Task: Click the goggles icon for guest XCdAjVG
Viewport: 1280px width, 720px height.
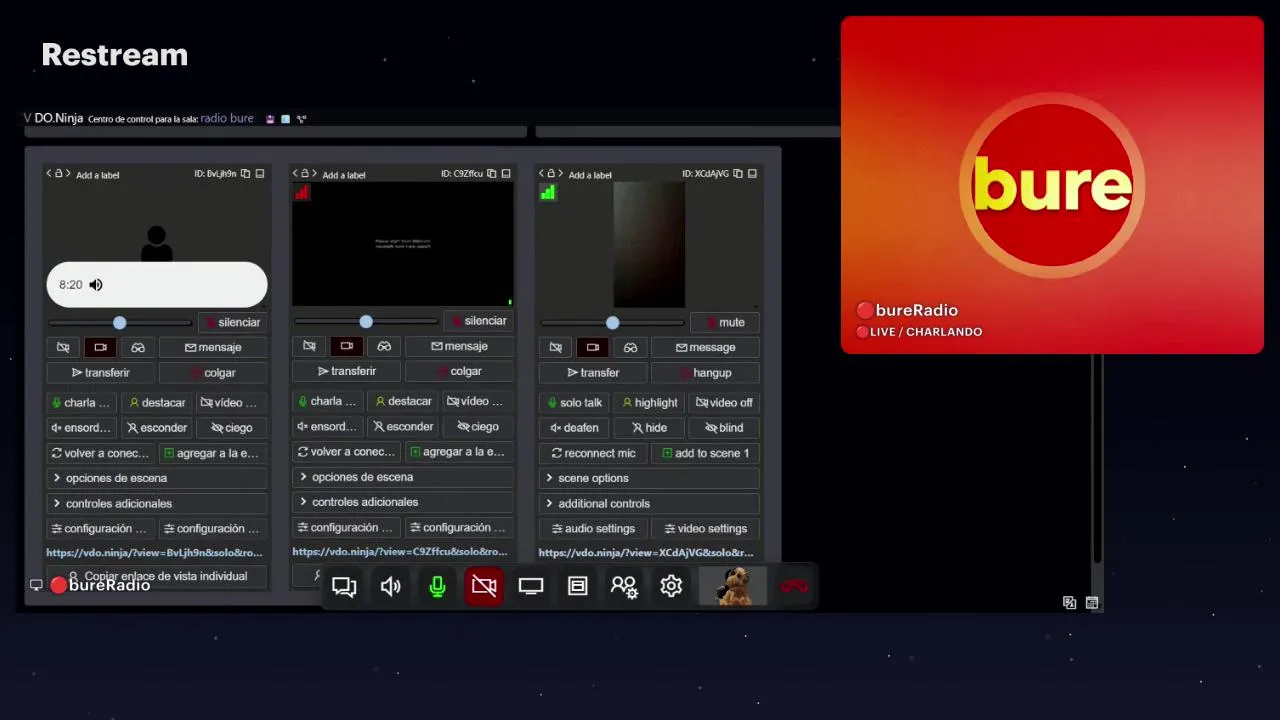Action: point(630,347)
